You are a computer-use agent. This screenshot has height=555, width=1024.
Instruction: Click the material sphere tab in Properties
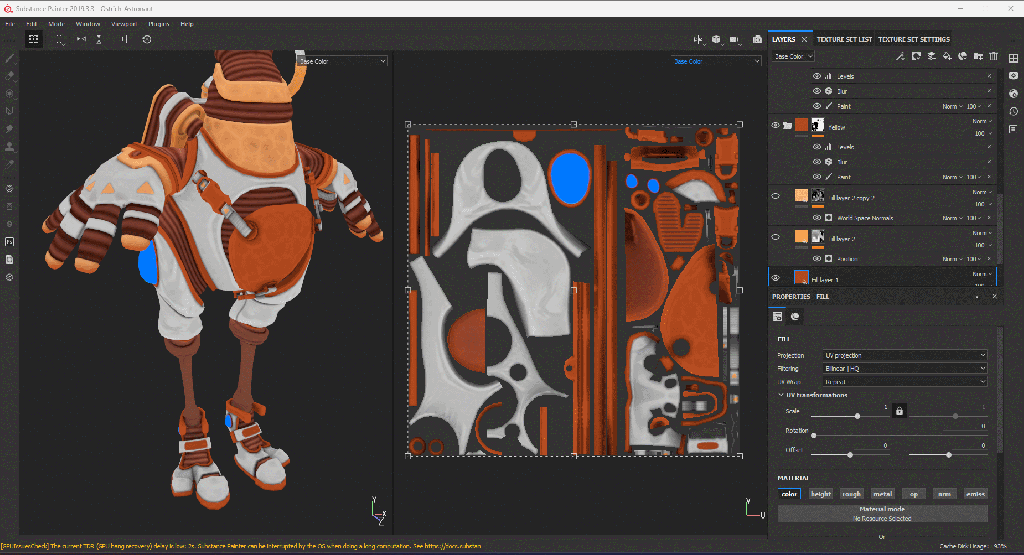[x=795, y=317]
